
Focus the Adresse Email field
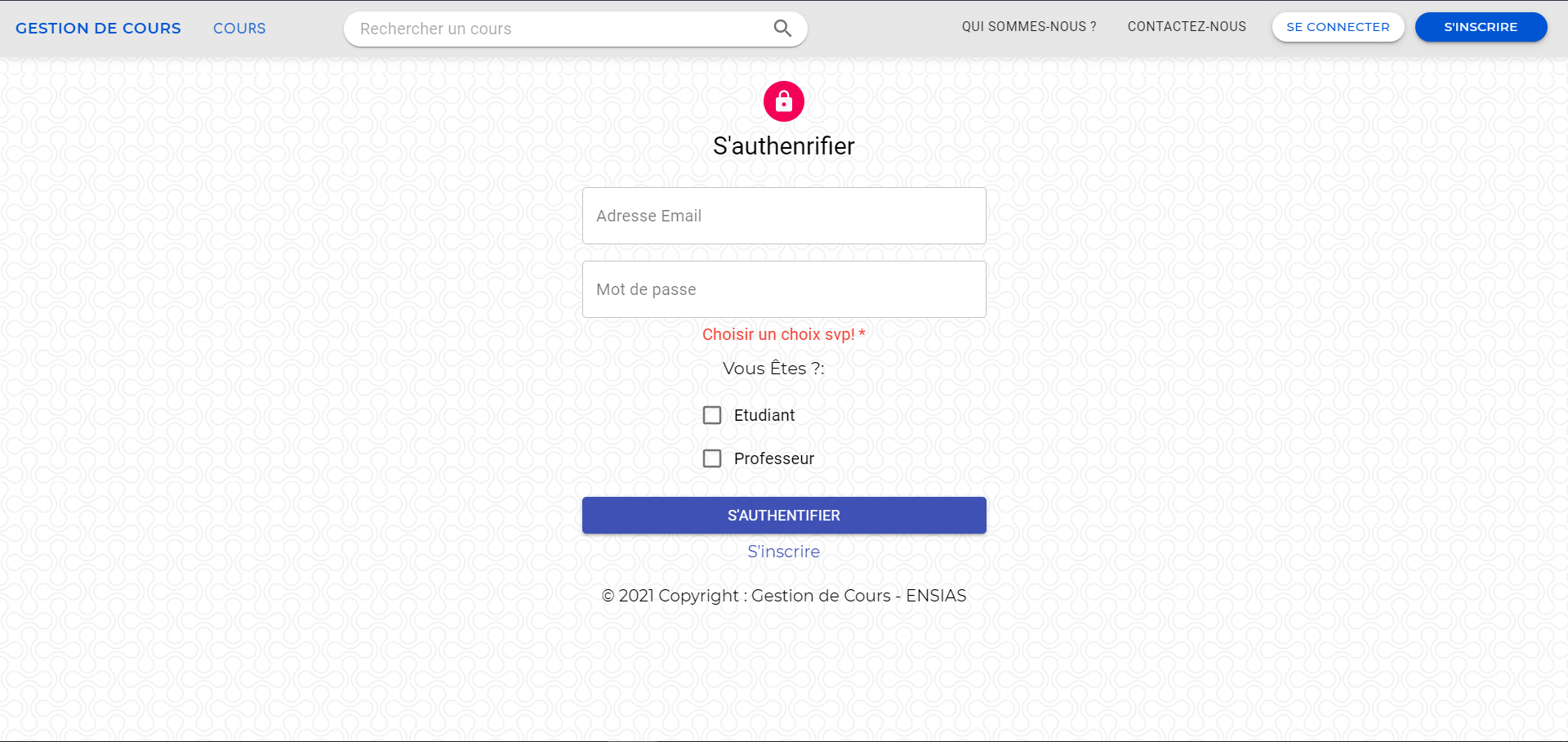[x=783, y=216]
